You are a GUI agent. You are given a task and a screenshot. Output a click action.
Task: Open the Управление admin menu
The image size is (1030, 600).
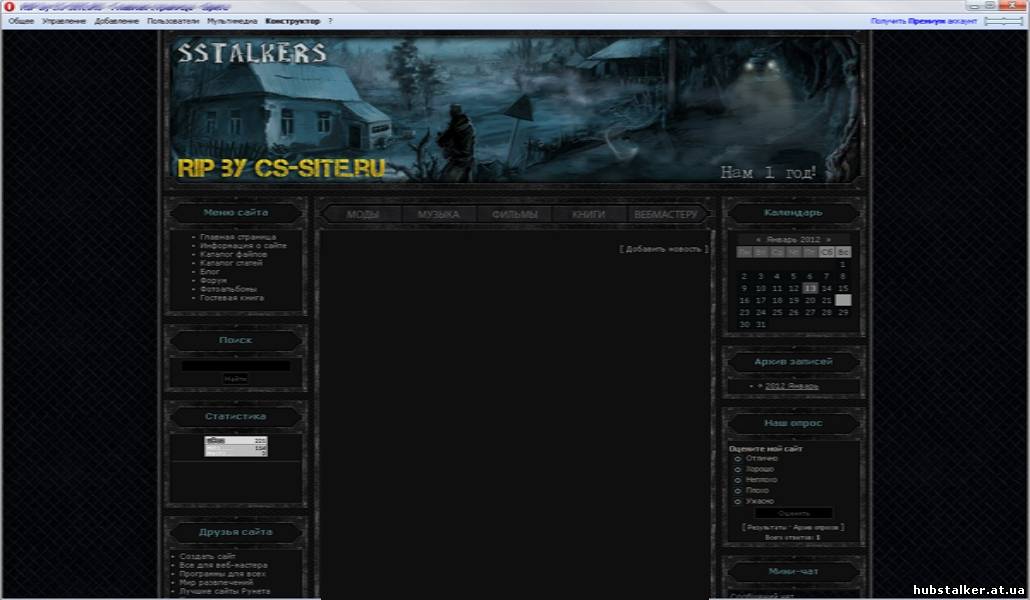64,21
